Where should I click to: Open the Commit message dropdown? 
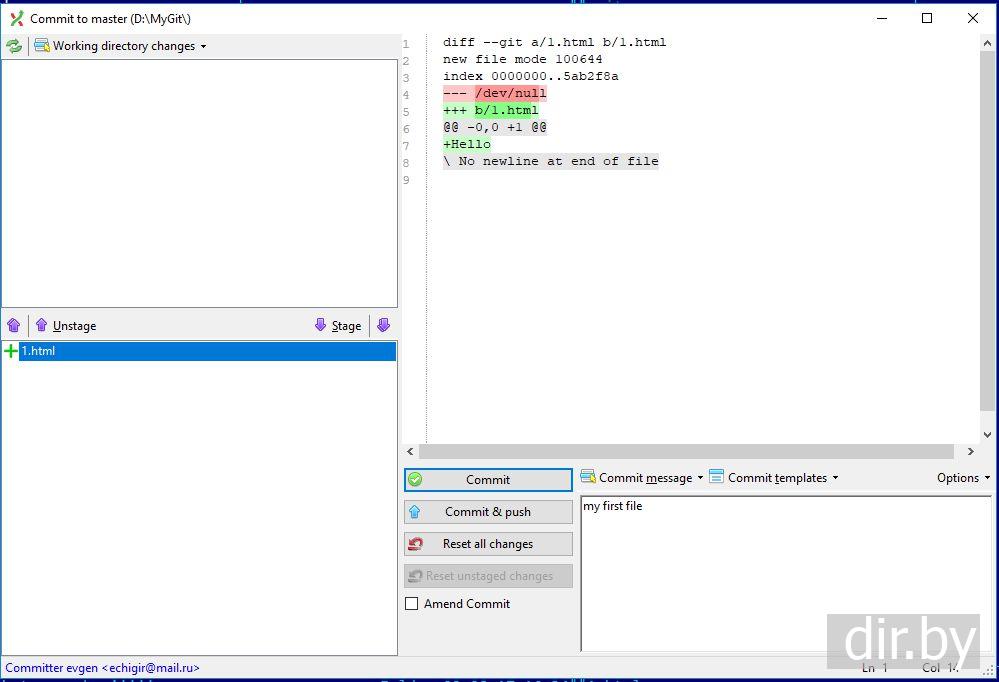coord(642,477)
